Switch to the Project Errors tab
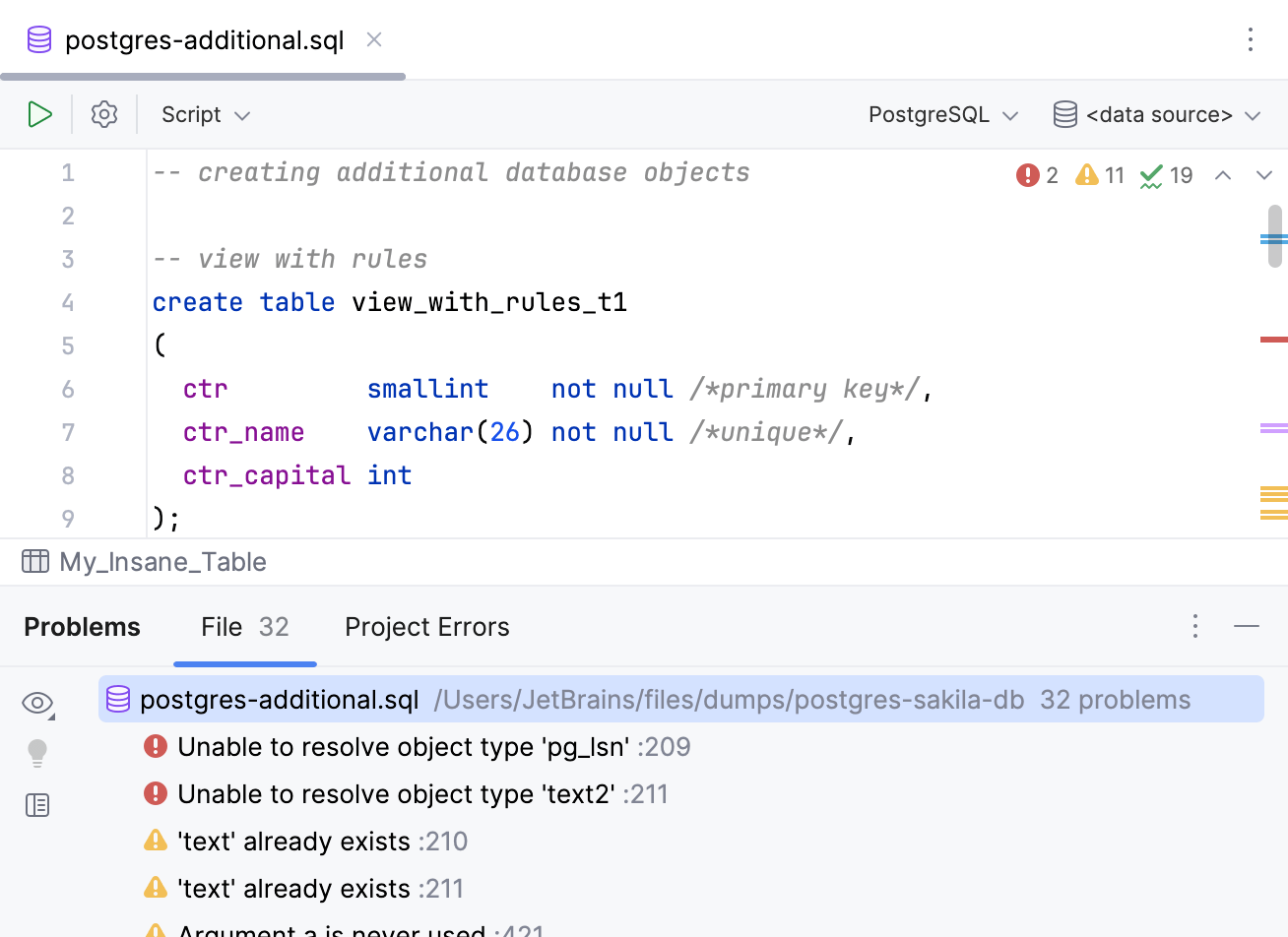 pyautogui.click(x=426, y=627)
